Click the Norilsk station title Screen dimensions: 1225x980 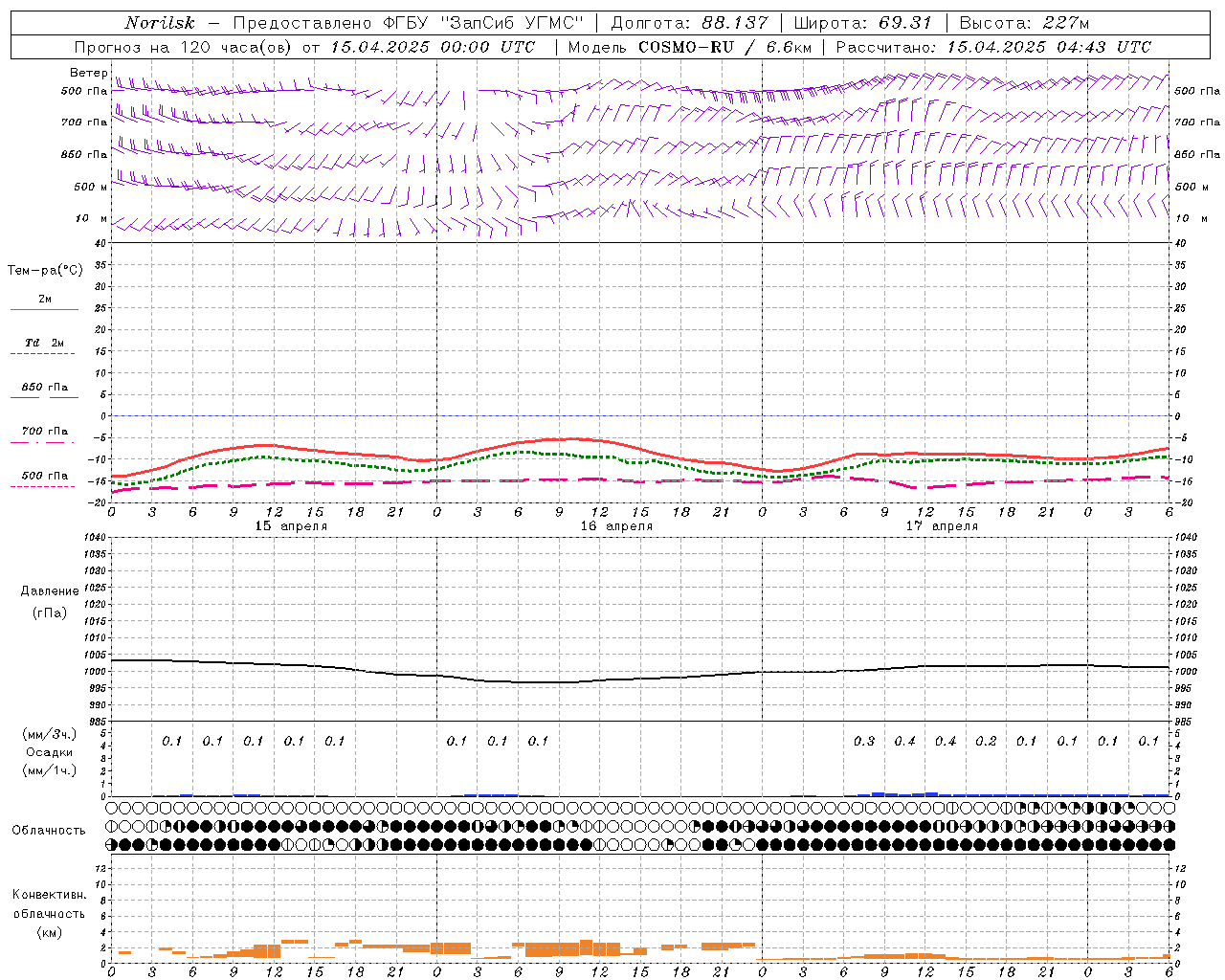point(160,23)
